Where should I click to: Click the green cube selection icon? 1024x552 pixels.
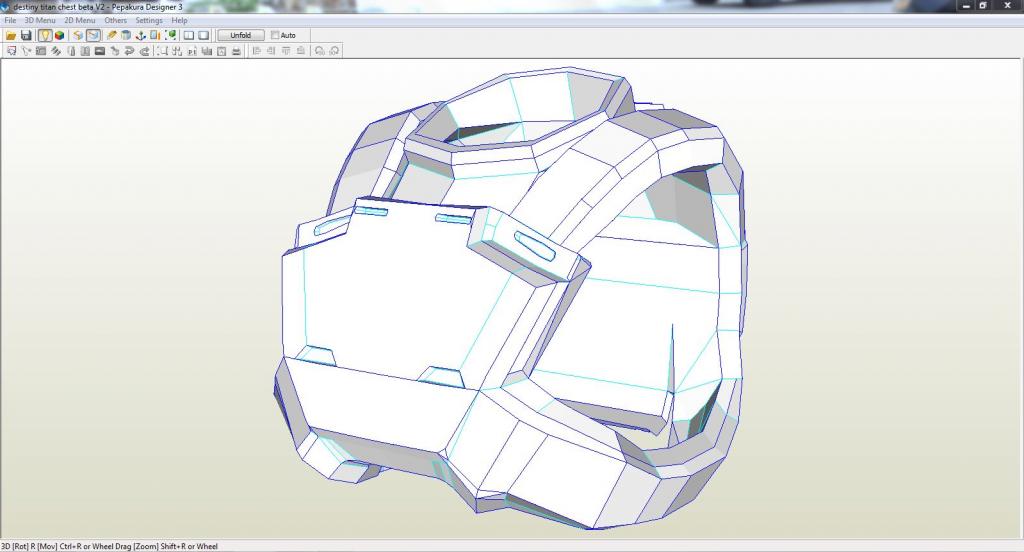point(170,35)
